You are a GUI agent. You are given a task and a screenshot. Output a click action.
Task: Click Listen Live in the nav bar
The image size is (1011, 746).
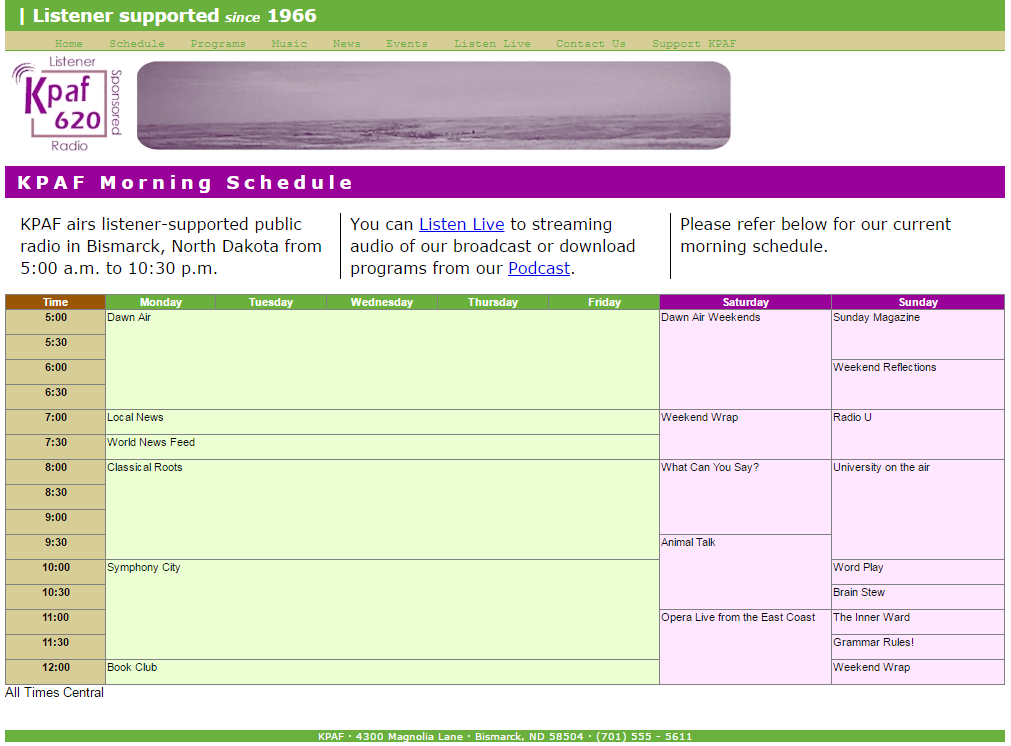[x=492, y=43]
